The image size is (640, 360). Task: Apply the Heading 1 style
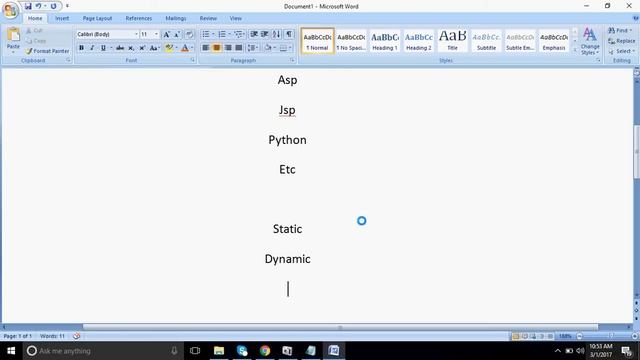click(384, 41)
